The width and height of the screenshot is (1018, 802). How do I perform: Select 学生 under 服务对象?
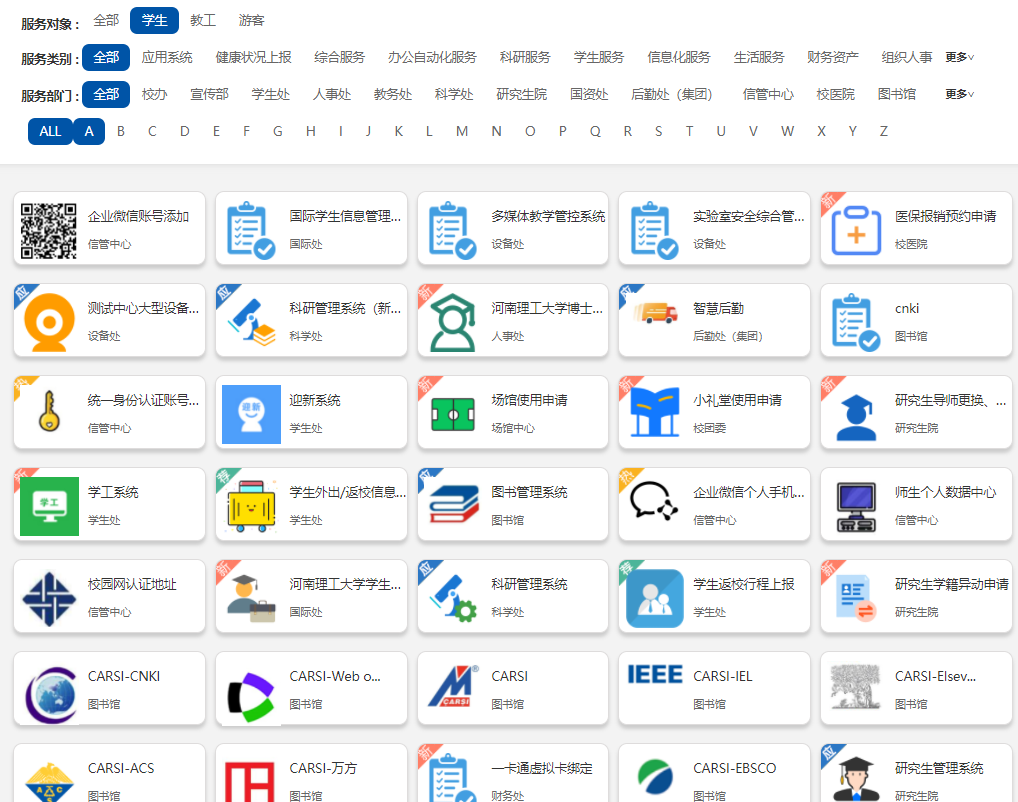tap(155, 21)
